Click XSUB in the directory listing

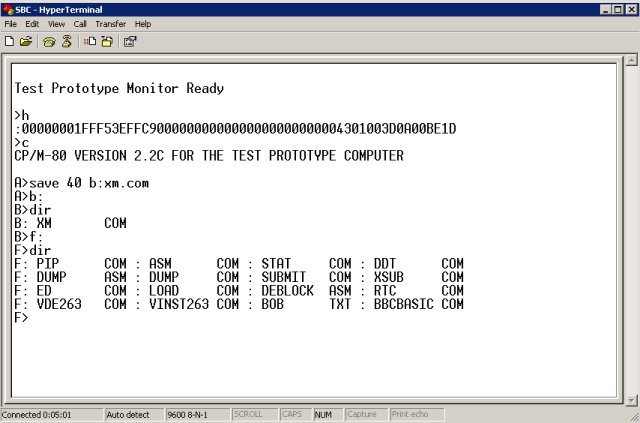click(389, 277)
